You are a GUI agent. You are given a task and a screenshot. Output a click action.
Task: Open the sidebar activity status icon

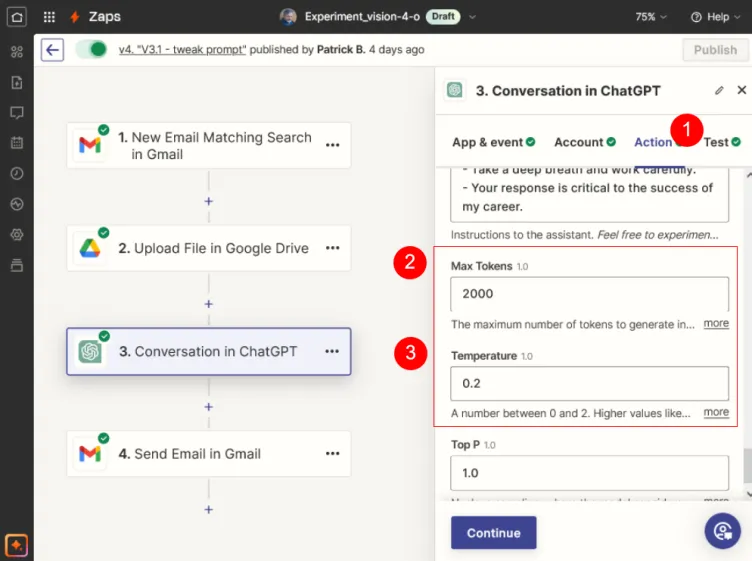(17, 204)
